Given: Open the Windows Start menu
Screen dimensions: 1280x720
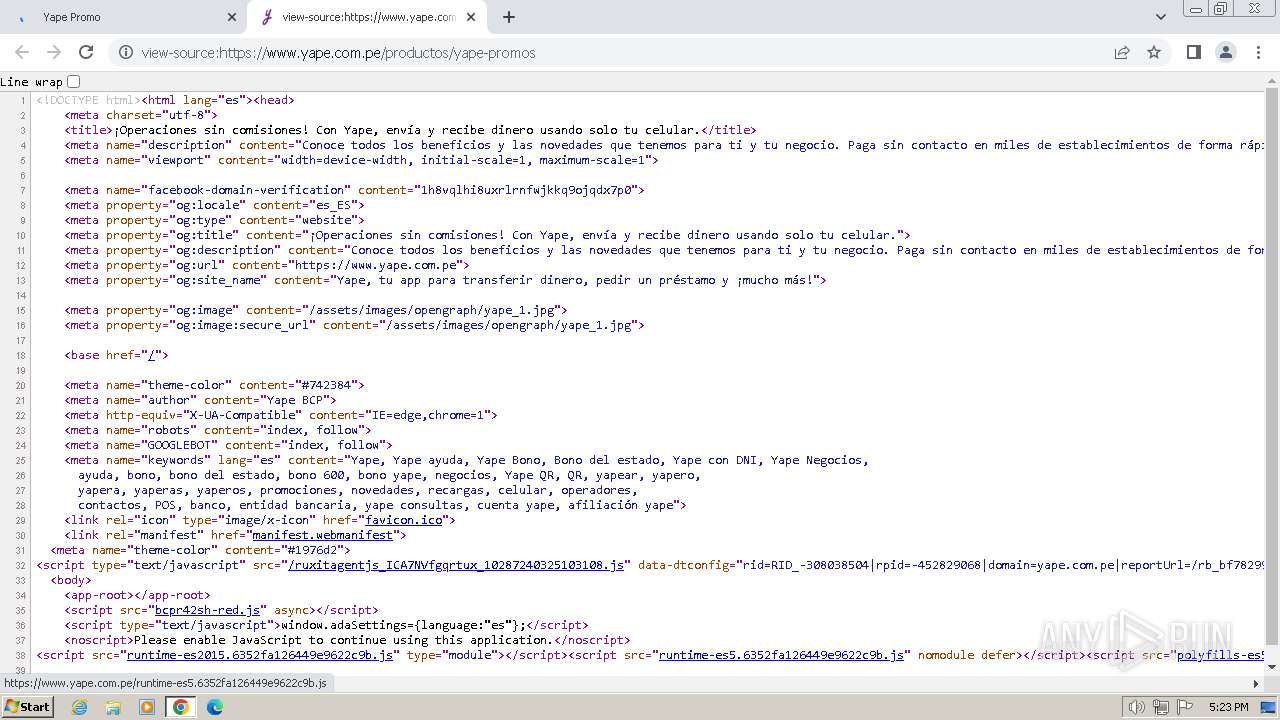Looking at the screenshot, I should (x=27, y=706).
